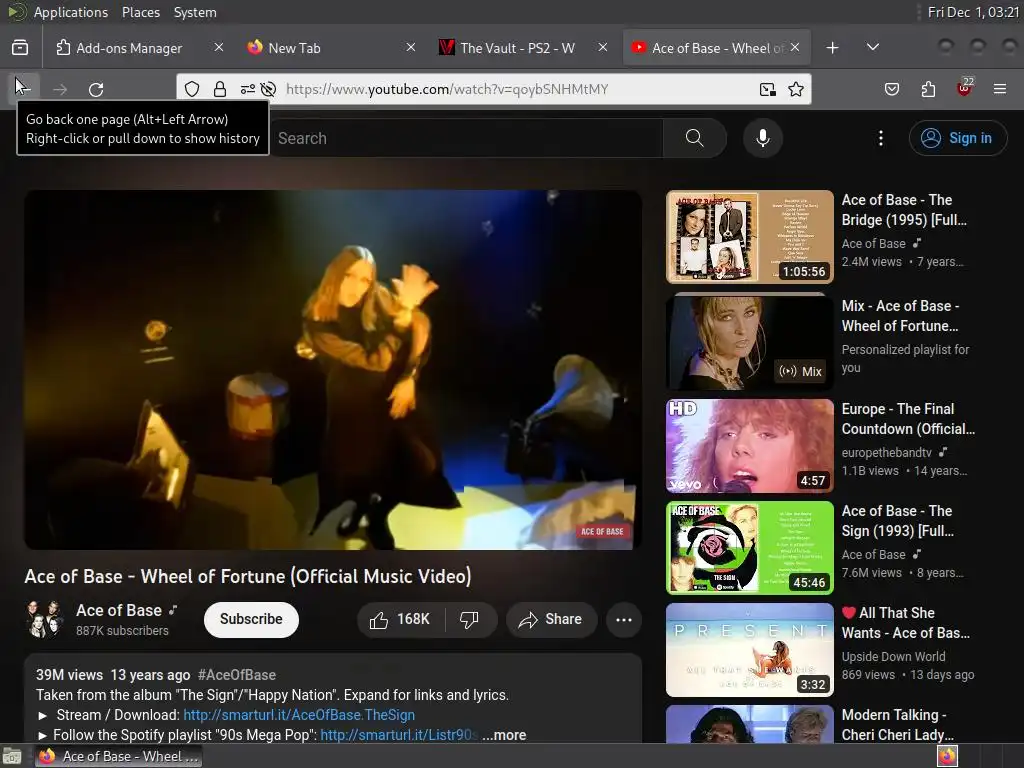
Task: Click the uBlock extension icon with badge 22
Action: [965, 88]
